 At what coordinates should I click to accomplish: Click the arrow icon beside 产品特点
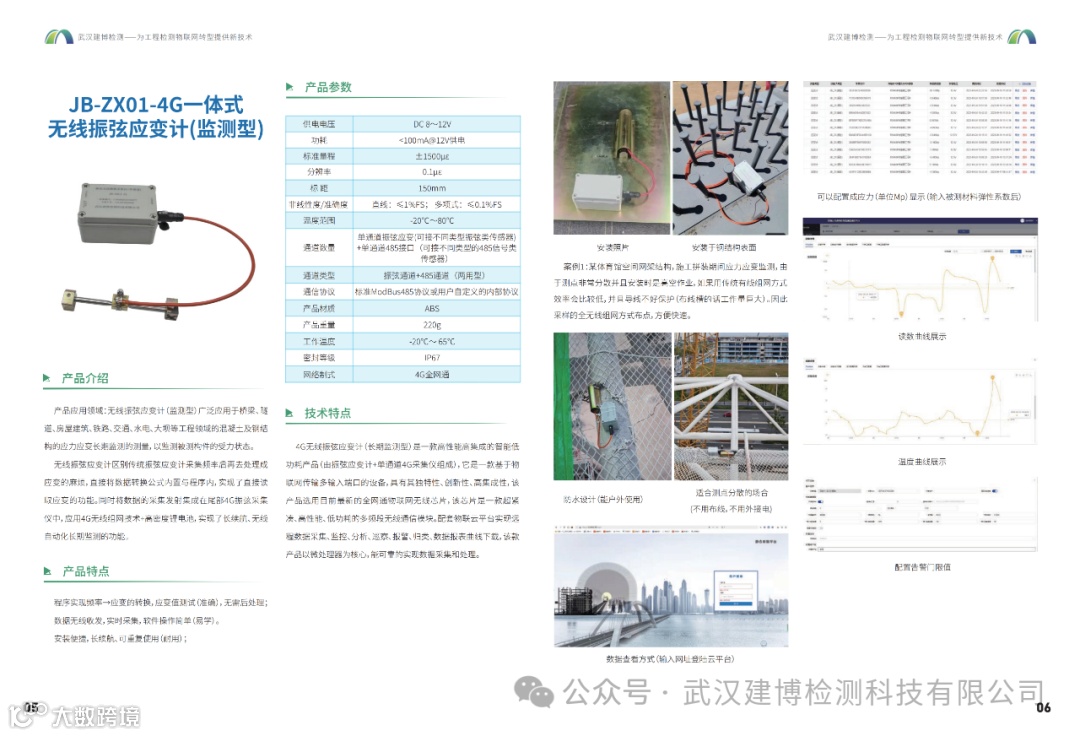(47, 571)
